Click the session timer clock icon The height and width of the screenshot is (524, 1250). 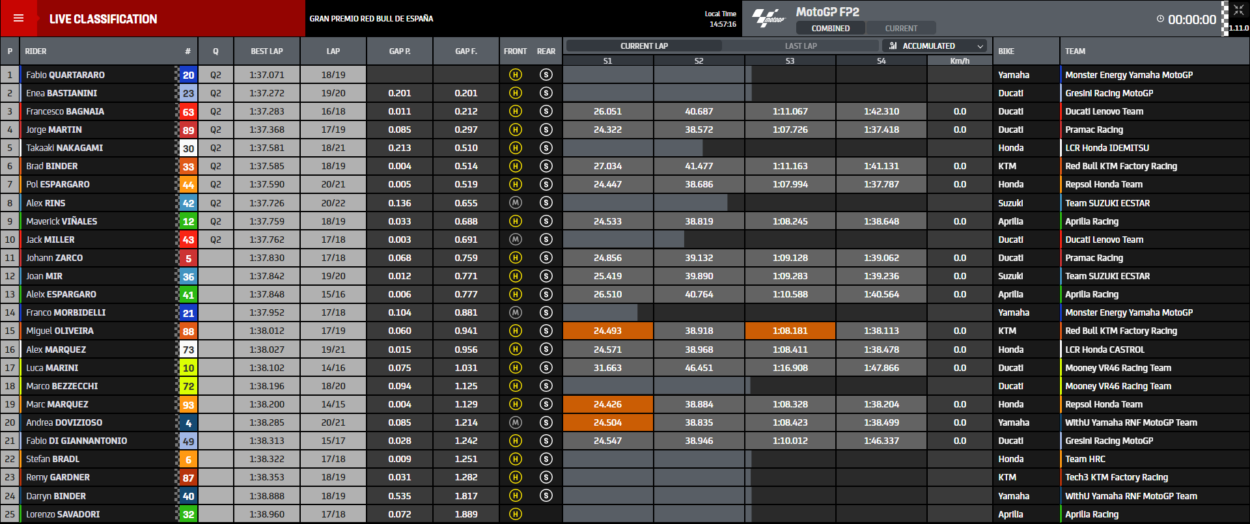[1160, 19]
